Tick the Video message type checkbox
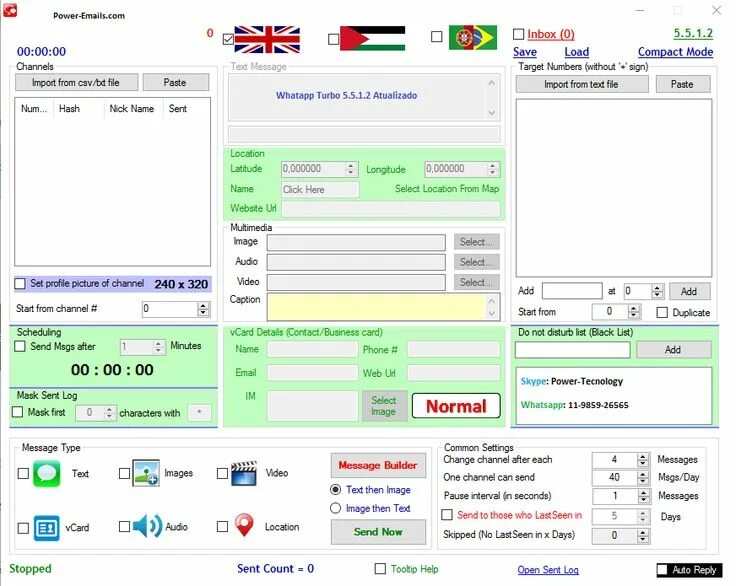This screenshot has height=586, width=736. (x=222, y=473)
